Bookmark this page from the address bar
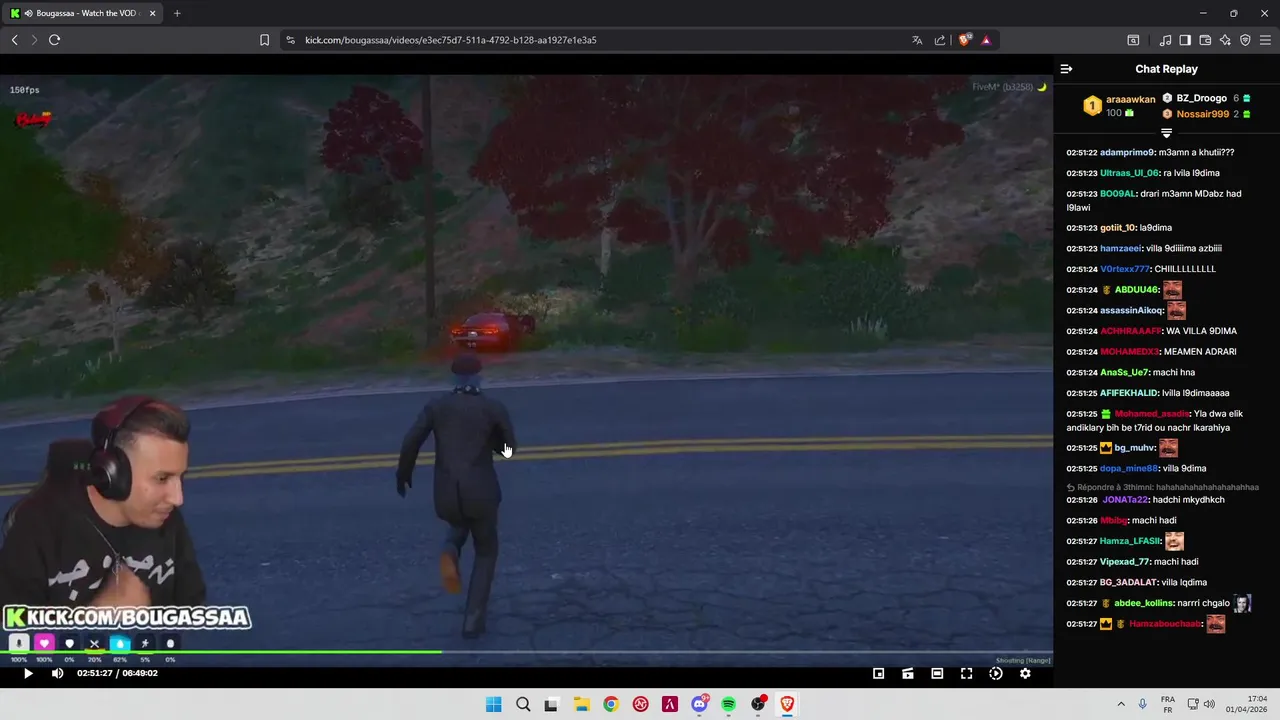The width and height of the screenshot is (1280, 720). [264, 40]
